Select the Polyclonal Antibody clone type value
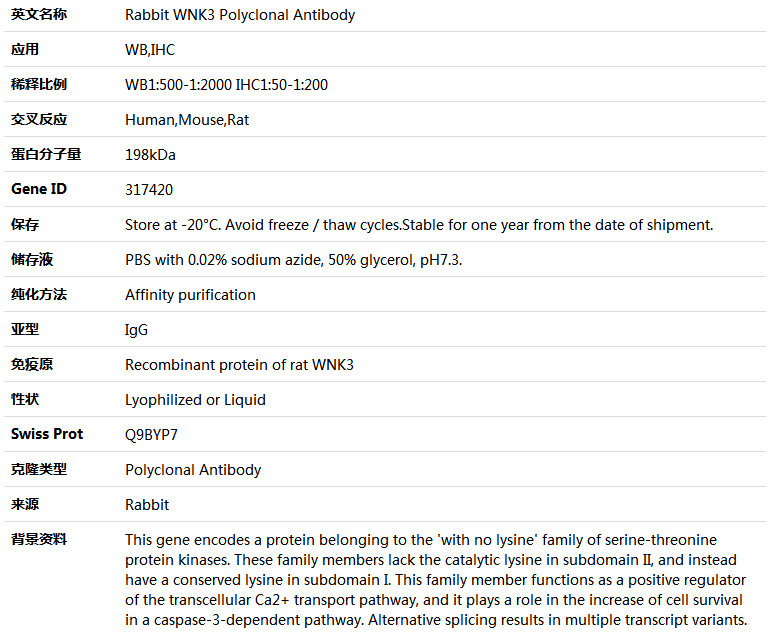The width and height of the screenshot is (770, 639). tap(193, 470)
